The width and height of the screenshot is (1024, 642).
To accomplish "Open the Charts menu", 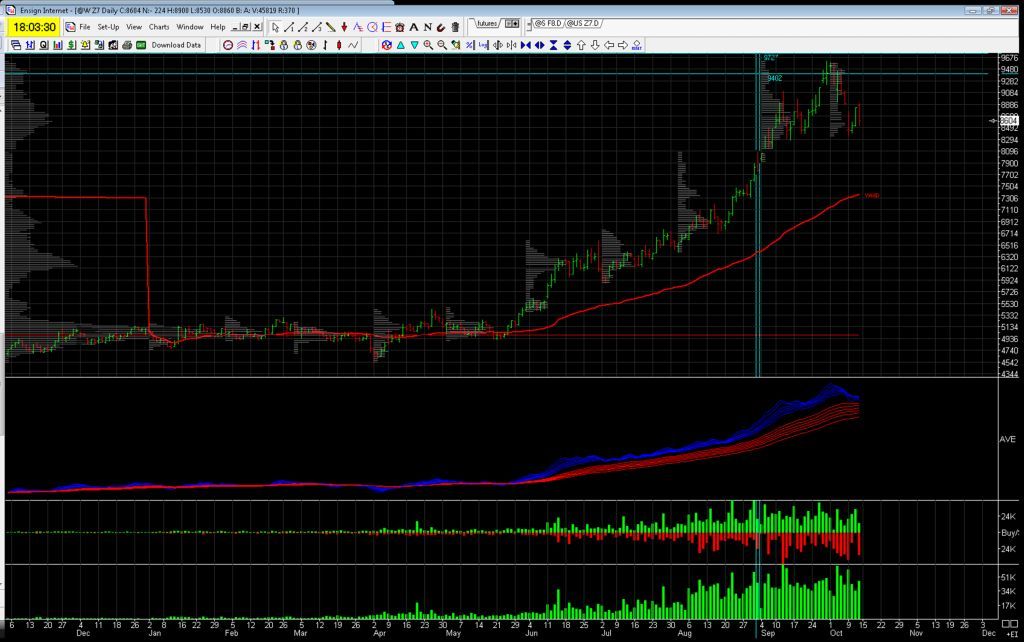I will pyautogui.click(x=159, y=27).
